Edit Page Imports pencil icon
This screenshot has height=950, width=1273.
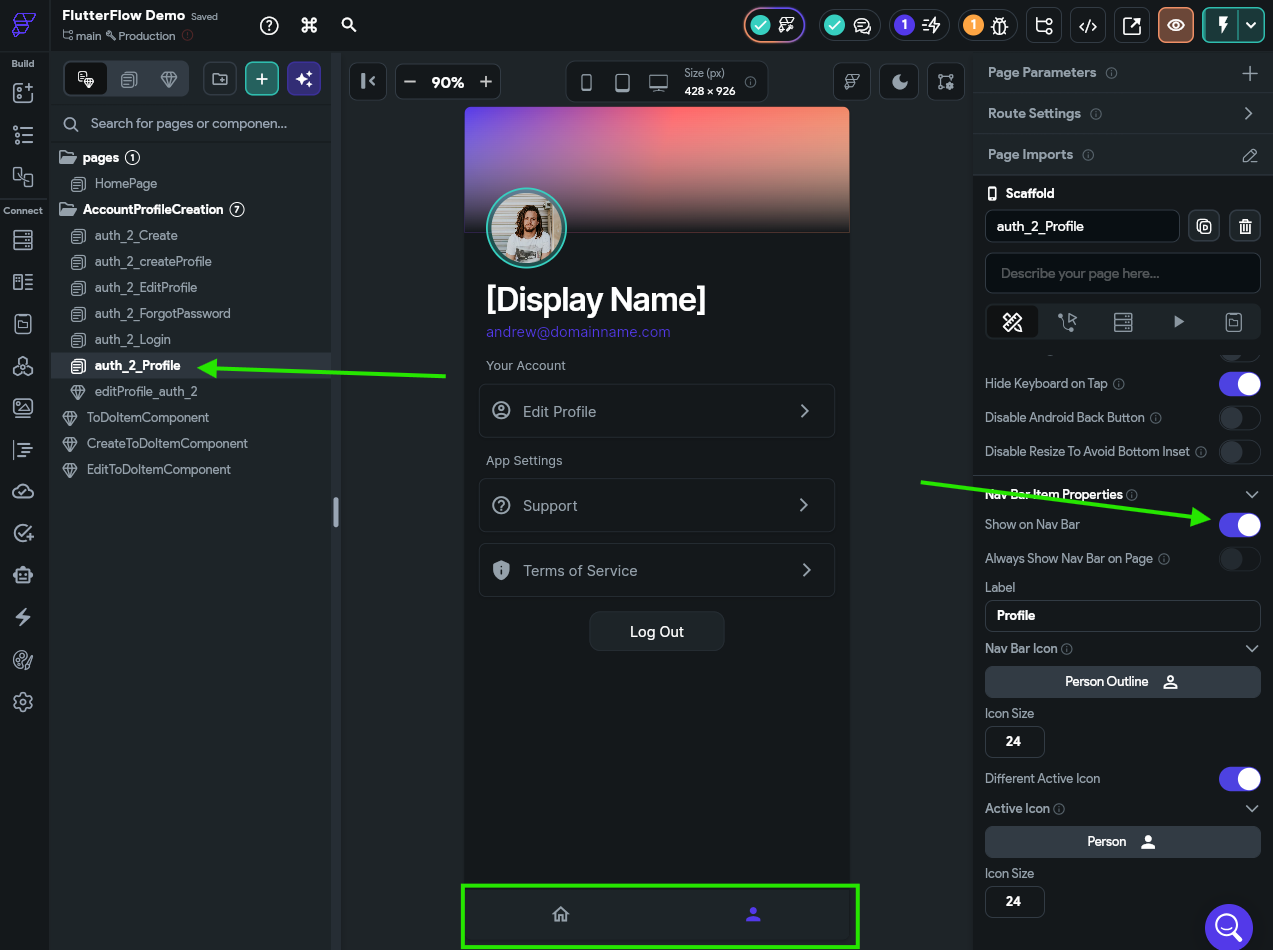[1249, 155]
